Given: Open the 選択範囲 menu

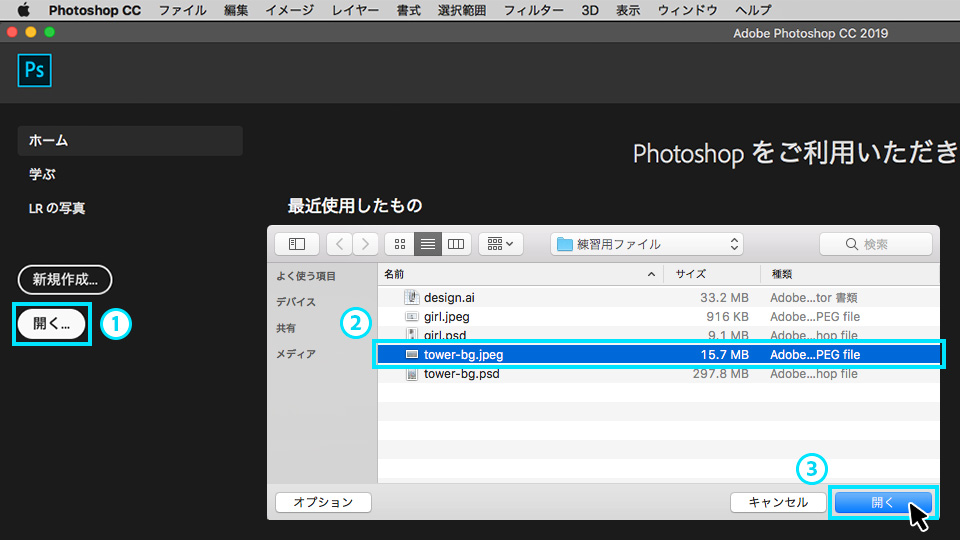Looking at the screenshot, I should click(x=462, y=10).
